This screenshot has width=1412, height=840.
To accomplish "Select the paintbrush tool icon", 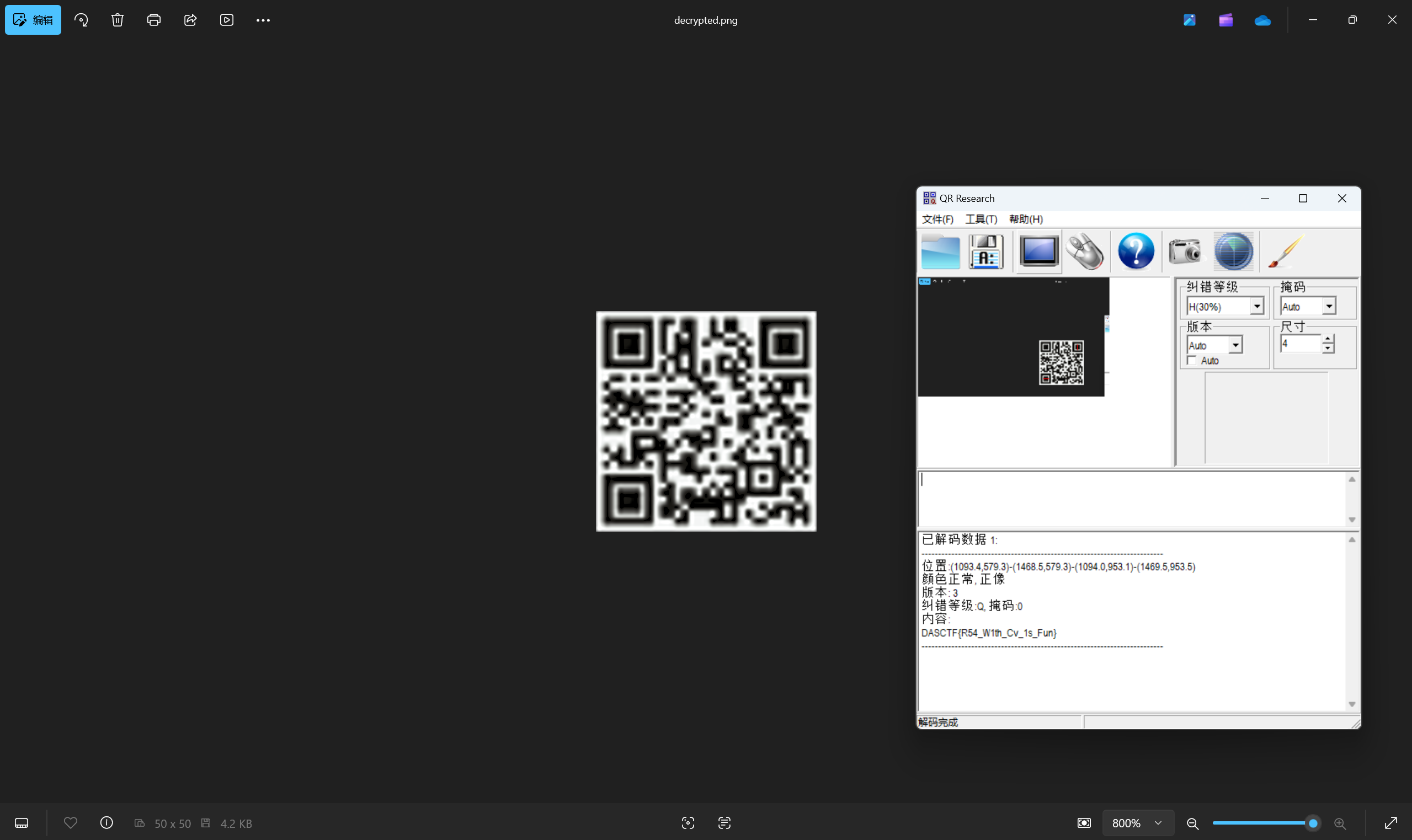I will [1286, 252].
